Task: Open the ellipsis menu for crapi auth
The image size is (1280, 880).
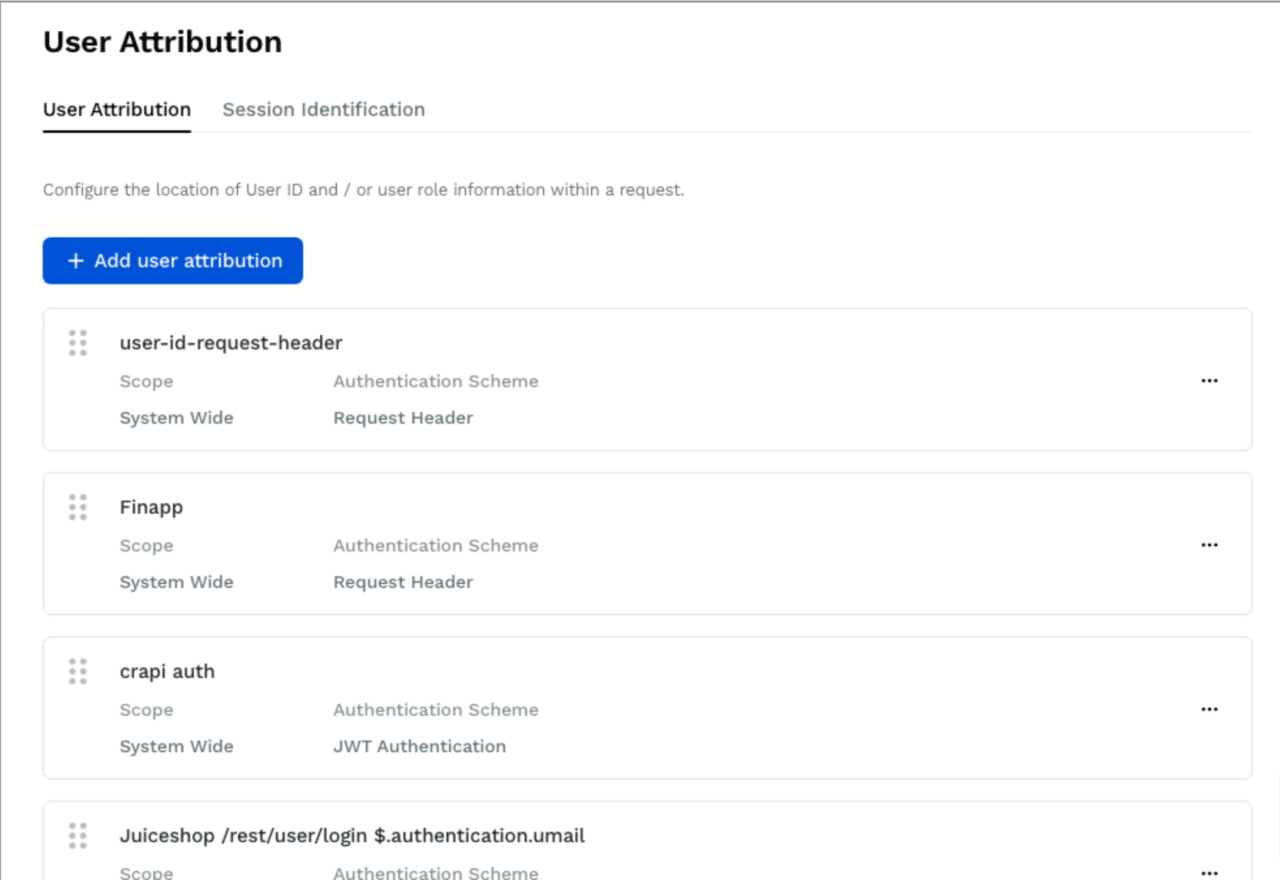Action: (1209, 709)
